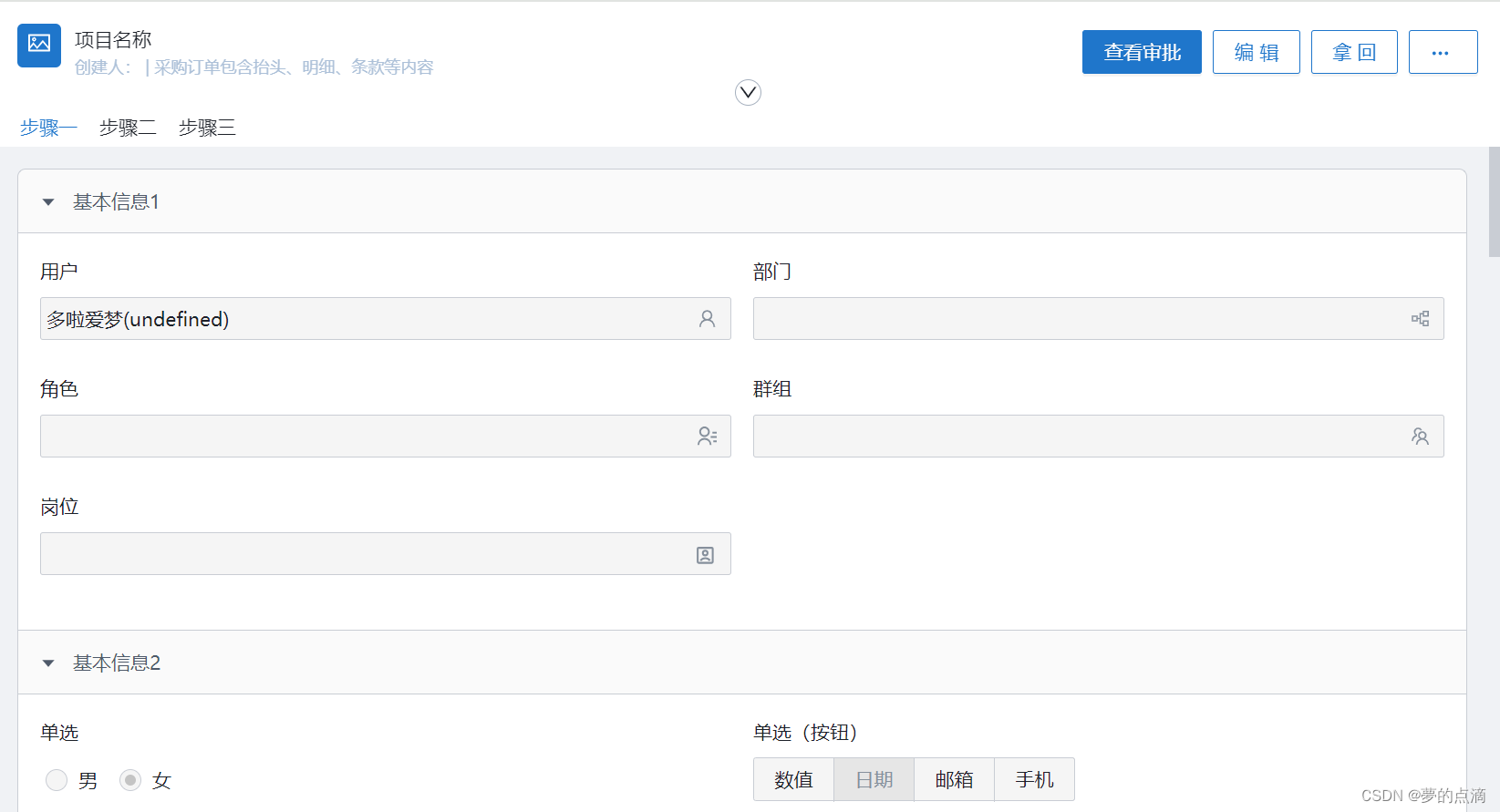The height and width of the screenshot is (812, 1500).
Task: Open group picker icon in 群组 field
Action: [x=1420, y=437]
